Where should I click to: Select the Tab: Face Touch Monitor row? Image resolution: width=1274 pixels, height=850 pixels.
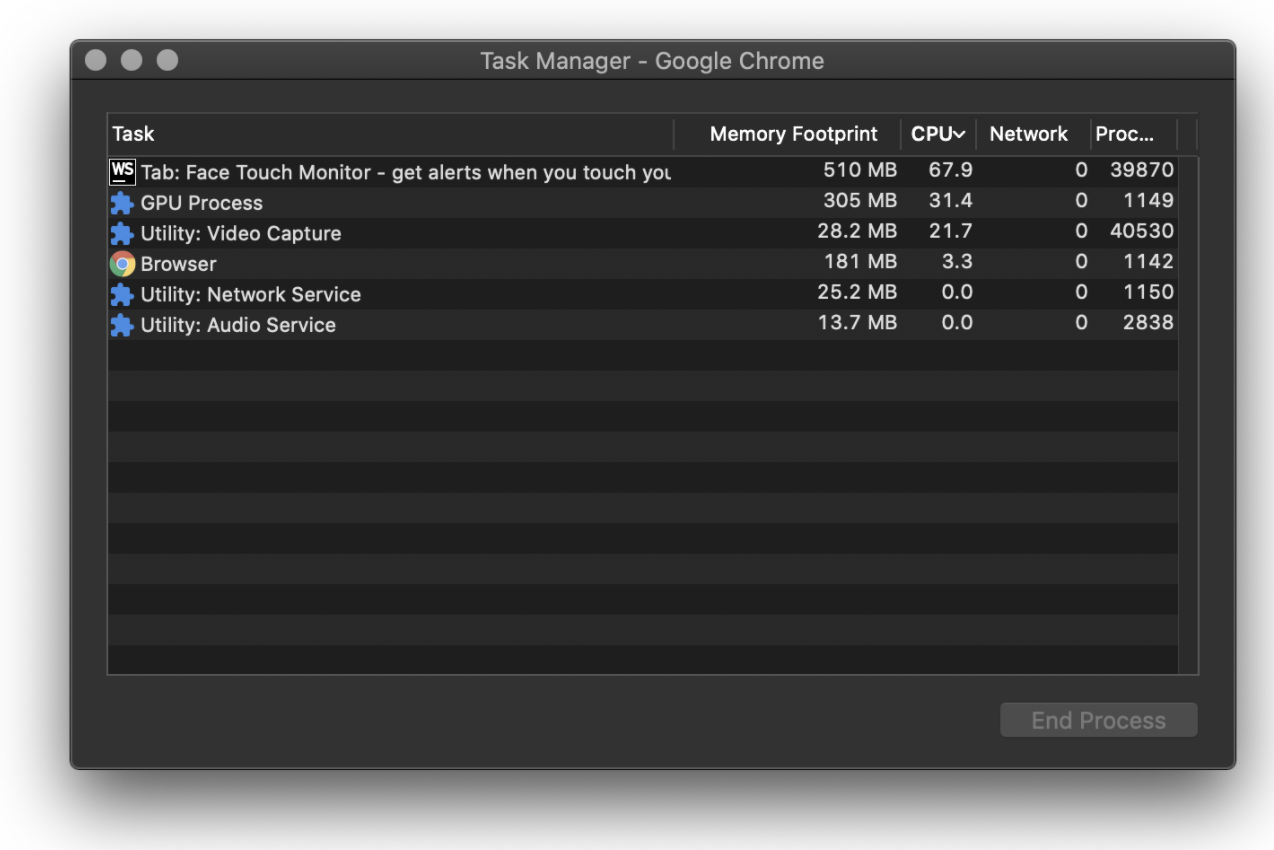643,172
